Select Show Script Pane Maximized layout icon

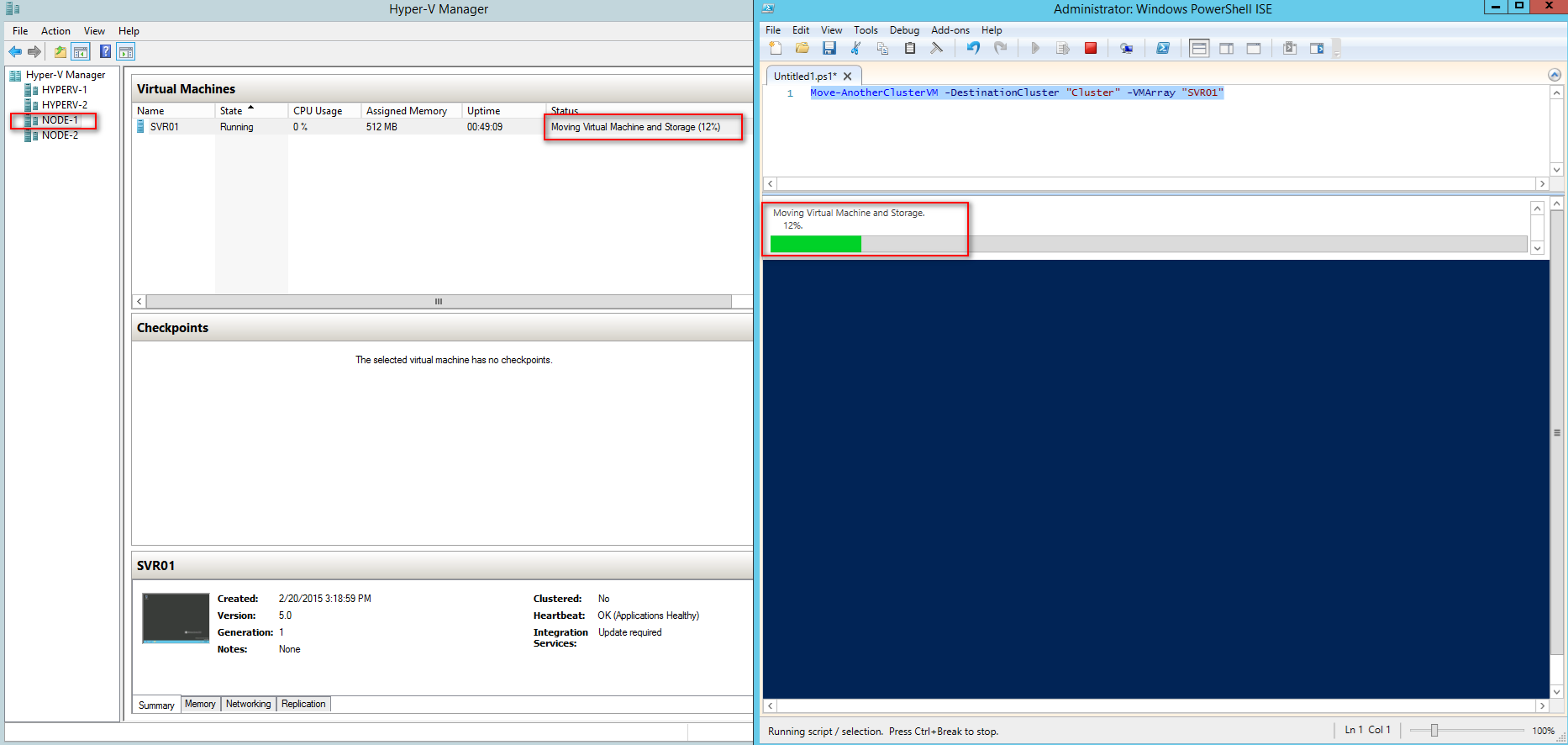(x=1254, y=48)
